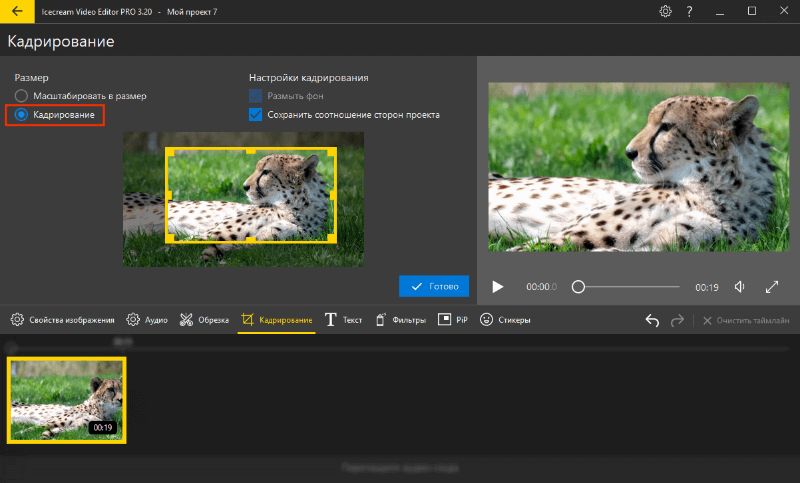Open the 'Текст' tool
Image resolution: width=800 pixels, height=483 pixels.
tap(343, 320)
